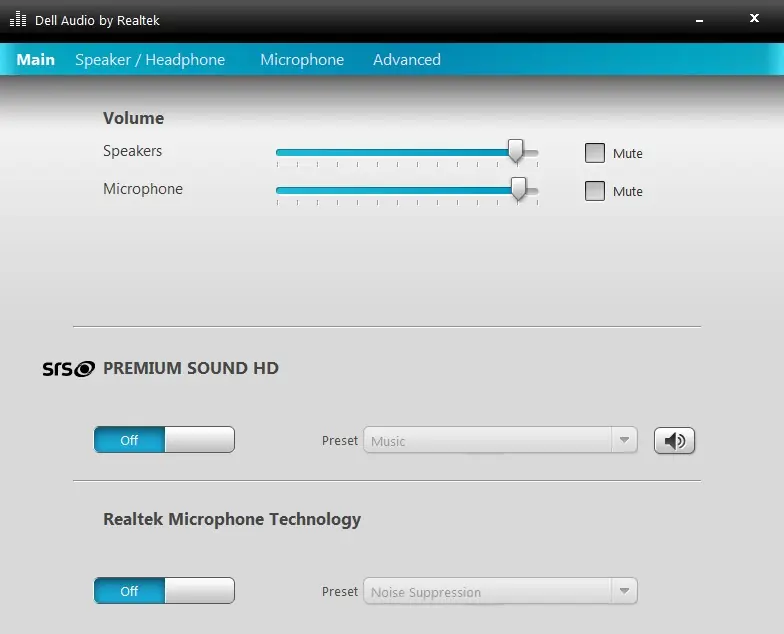Open the Noise Suppression preset dropdown arrow
The image size is (784, 634).
(624, 591)
